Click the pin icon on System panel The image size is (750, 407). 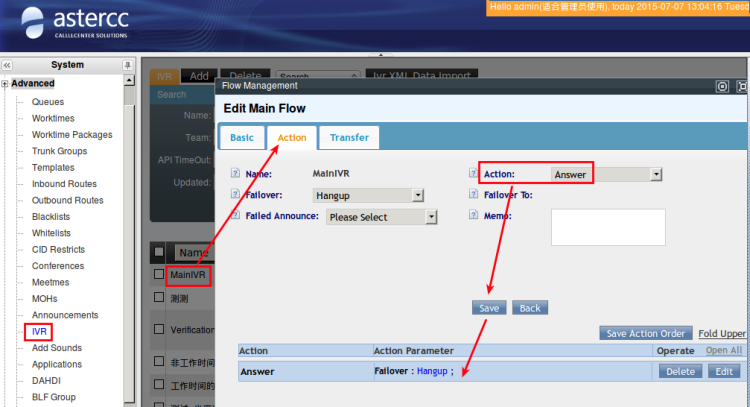click(x=127, y=65)
